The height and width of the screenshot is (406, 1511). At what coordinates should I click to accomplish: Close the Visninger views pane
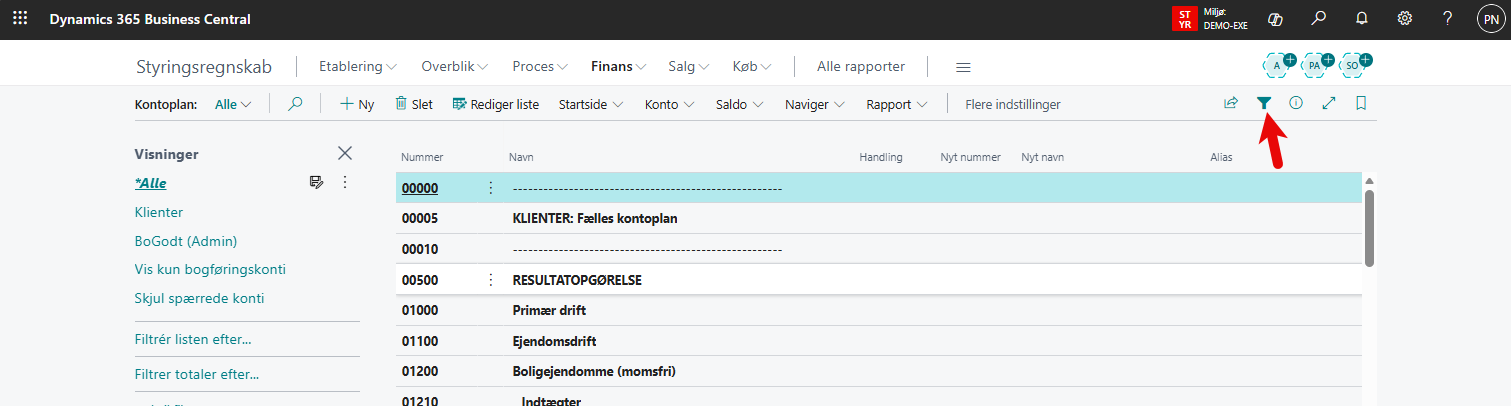(345, 153)
